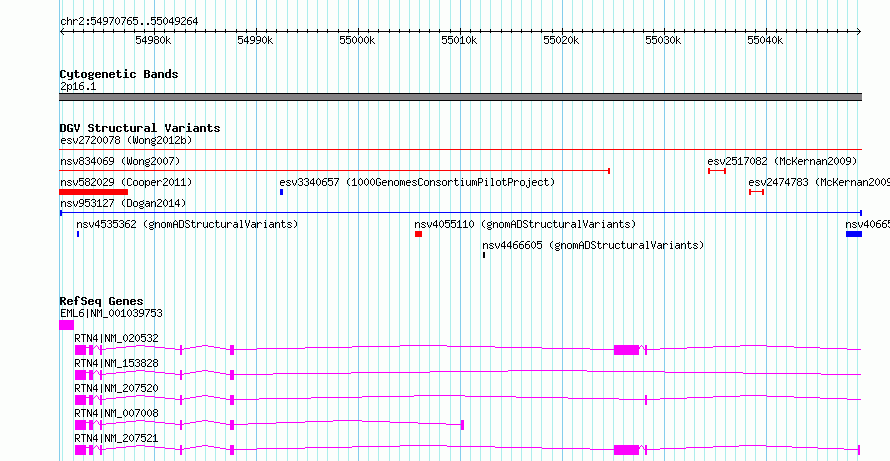Click the red nsv4055110 variant block
890x461 pixels.
(x=418, y=234)
